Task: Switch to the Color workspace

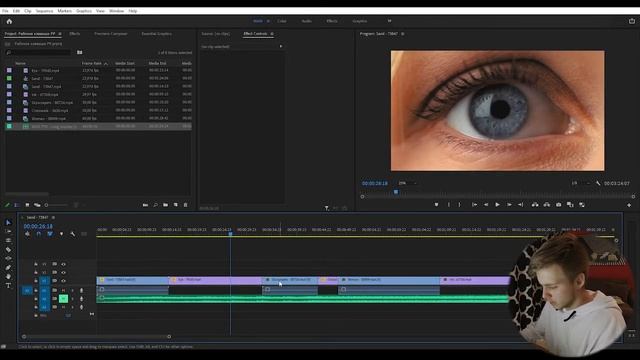Action: pos(282,21)
